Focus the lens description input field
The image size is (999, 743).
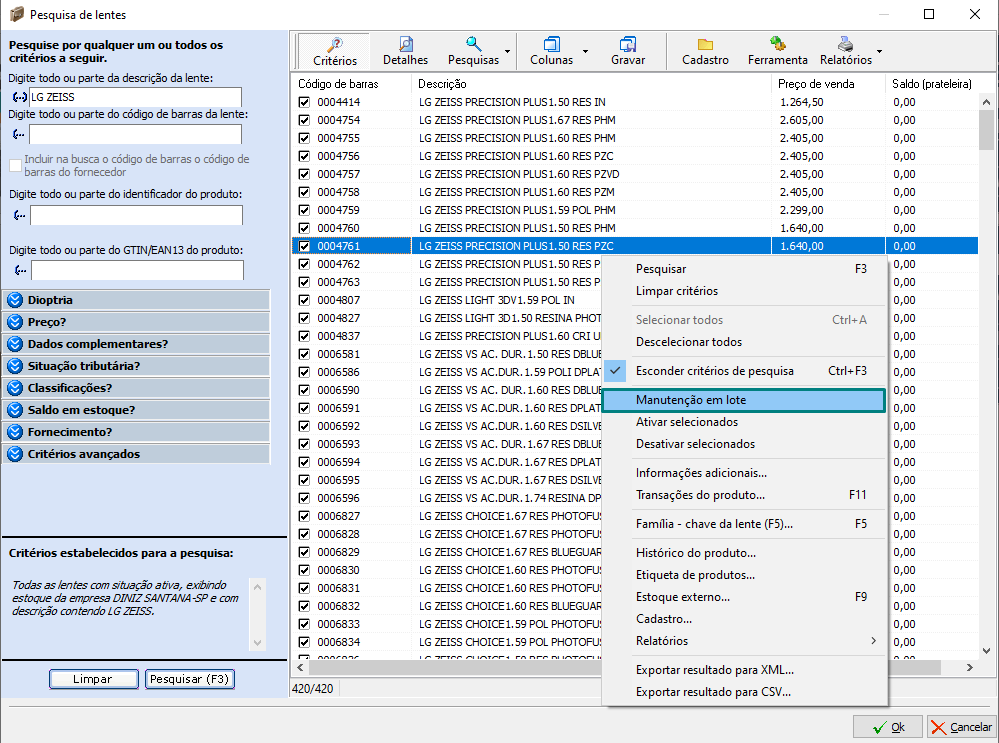click(x=136, y=97)
